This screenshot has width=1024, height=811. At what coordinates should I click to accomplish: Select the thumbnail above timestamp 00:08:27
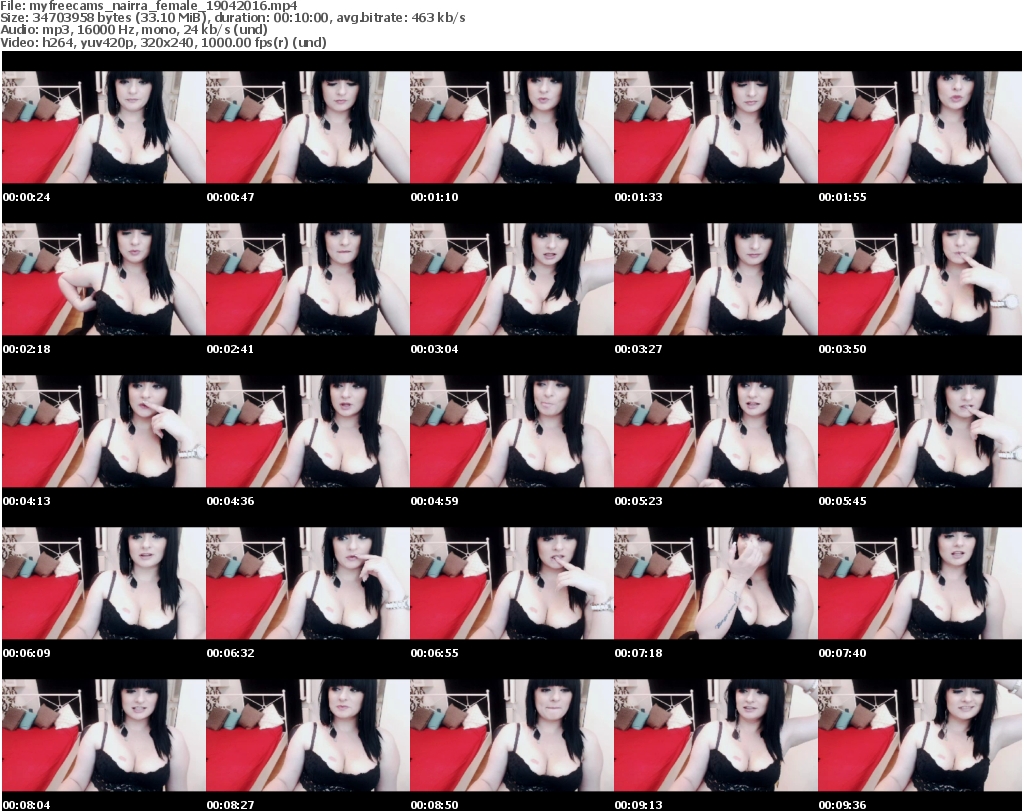pyautogui.click(x=308, y=736)
